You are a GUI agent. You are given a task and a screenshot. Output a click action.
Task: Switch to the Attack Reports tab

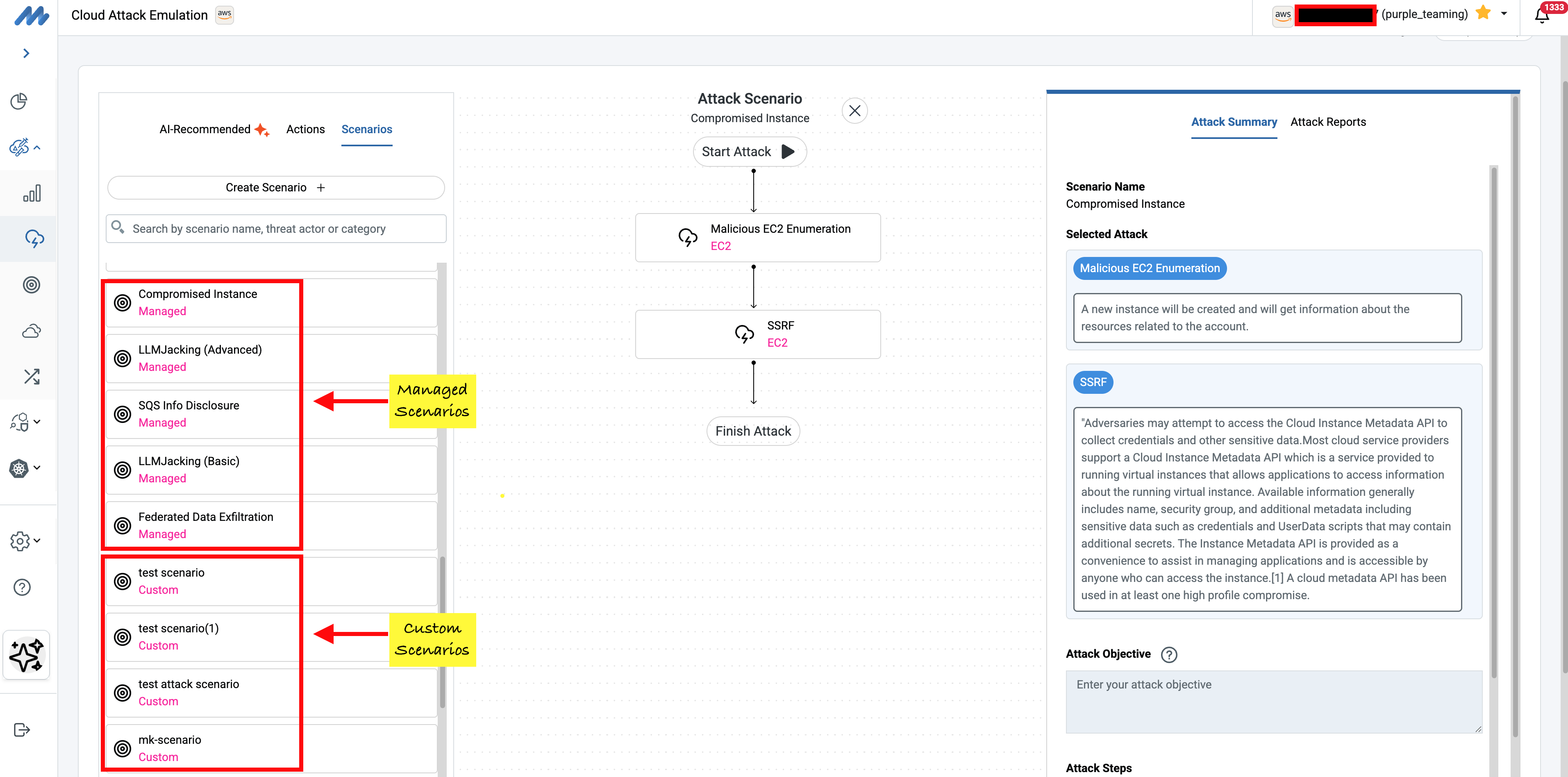coord(1327,122)
